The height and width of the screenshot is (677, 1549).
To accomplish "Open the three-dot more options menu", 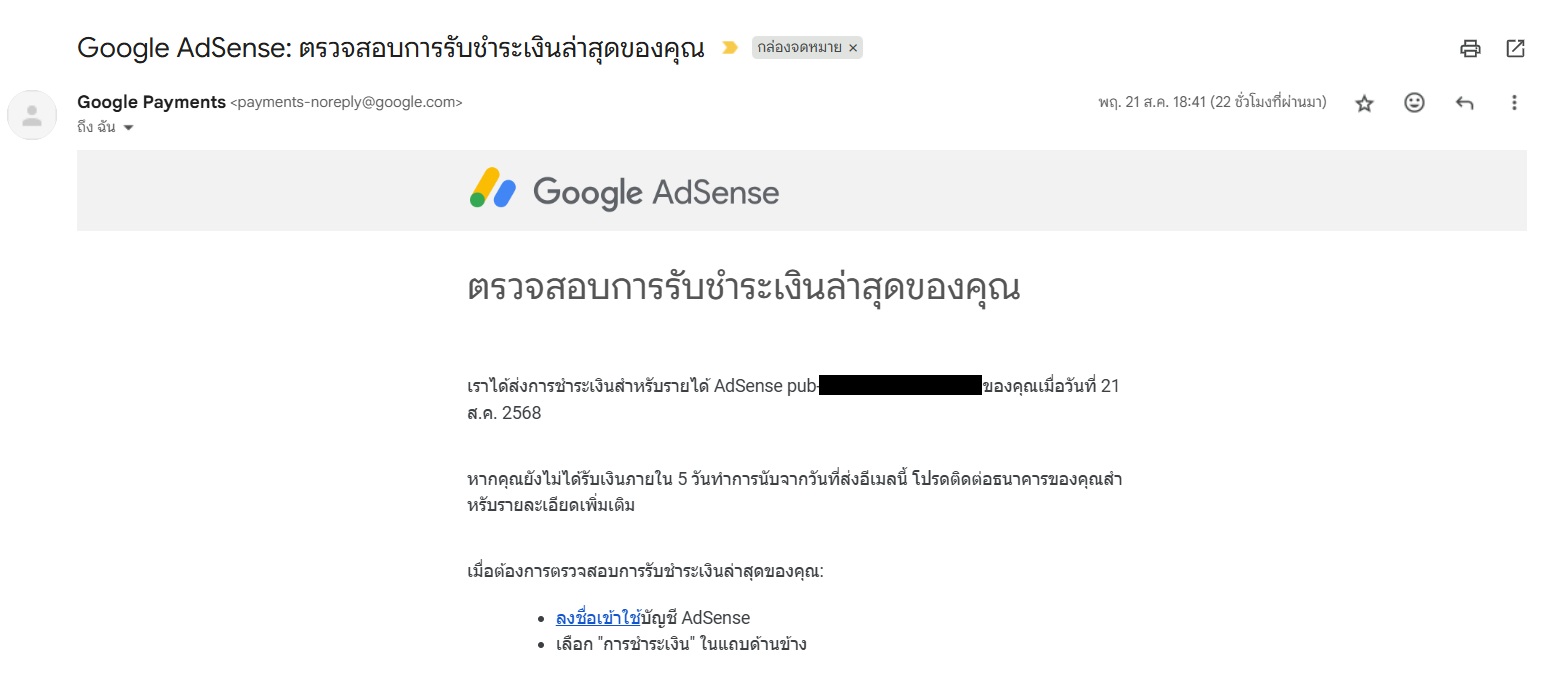I will click(1514, 102).
